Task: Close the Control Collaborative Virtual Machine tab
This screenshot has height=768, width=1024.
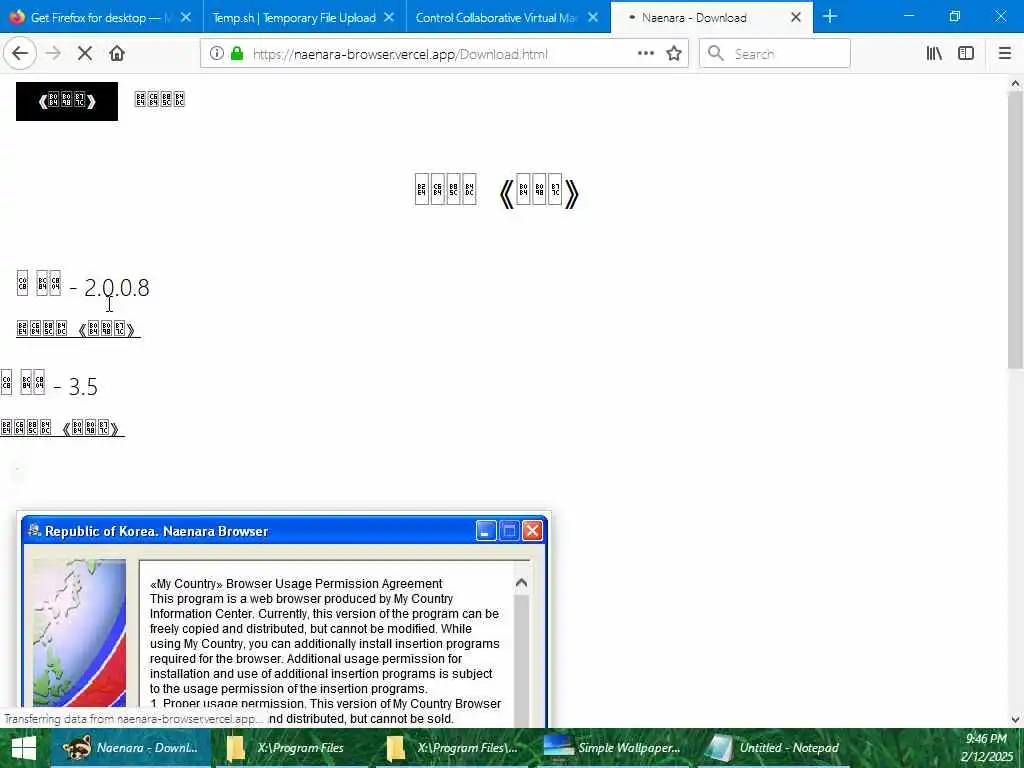Action: [x=593, y=17]
